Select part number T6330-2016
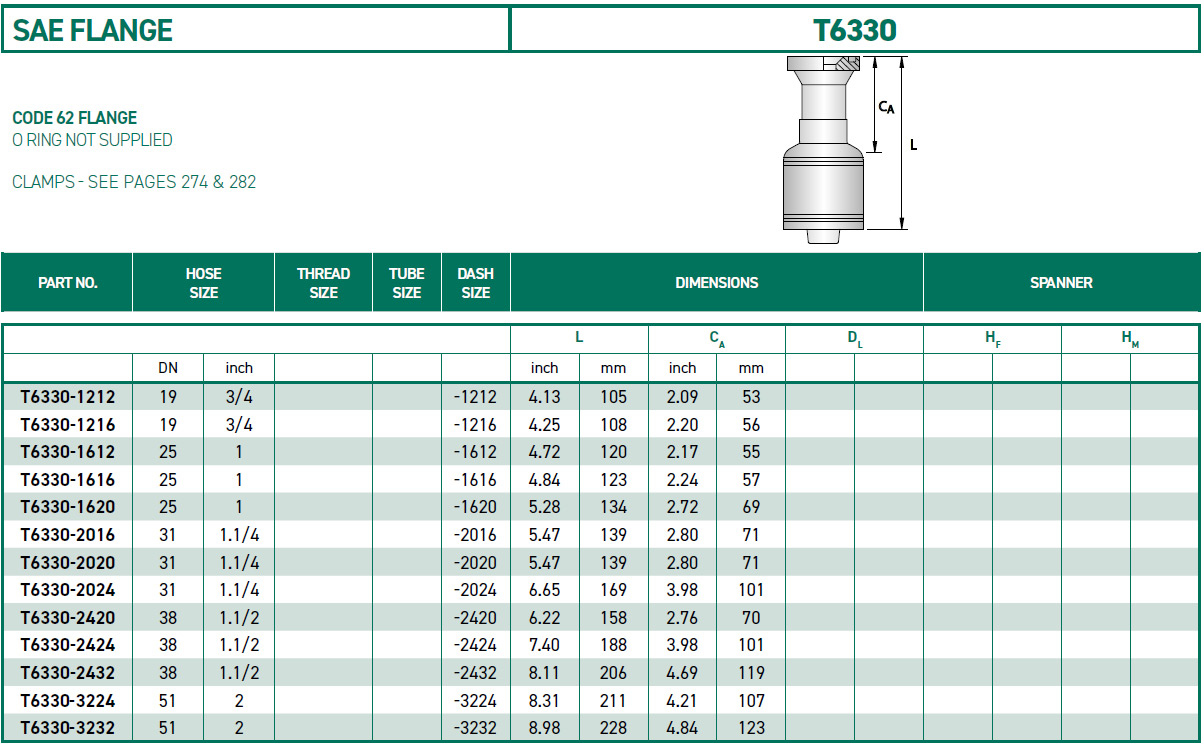The height and width of the screenshot is (747, 1204). click(68, 535)
